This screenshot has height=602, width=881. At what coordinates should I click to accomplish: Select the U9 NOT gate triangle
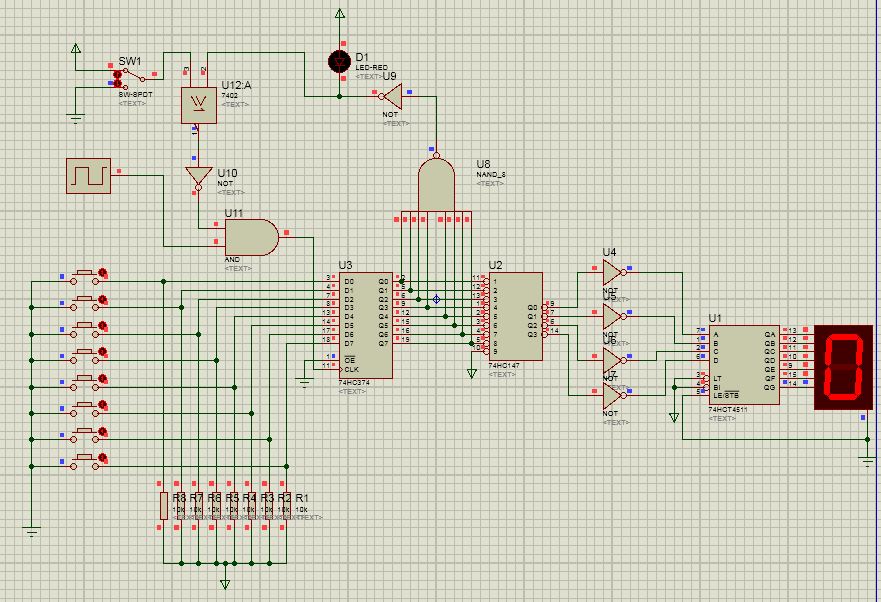click(x=392, y=97)
